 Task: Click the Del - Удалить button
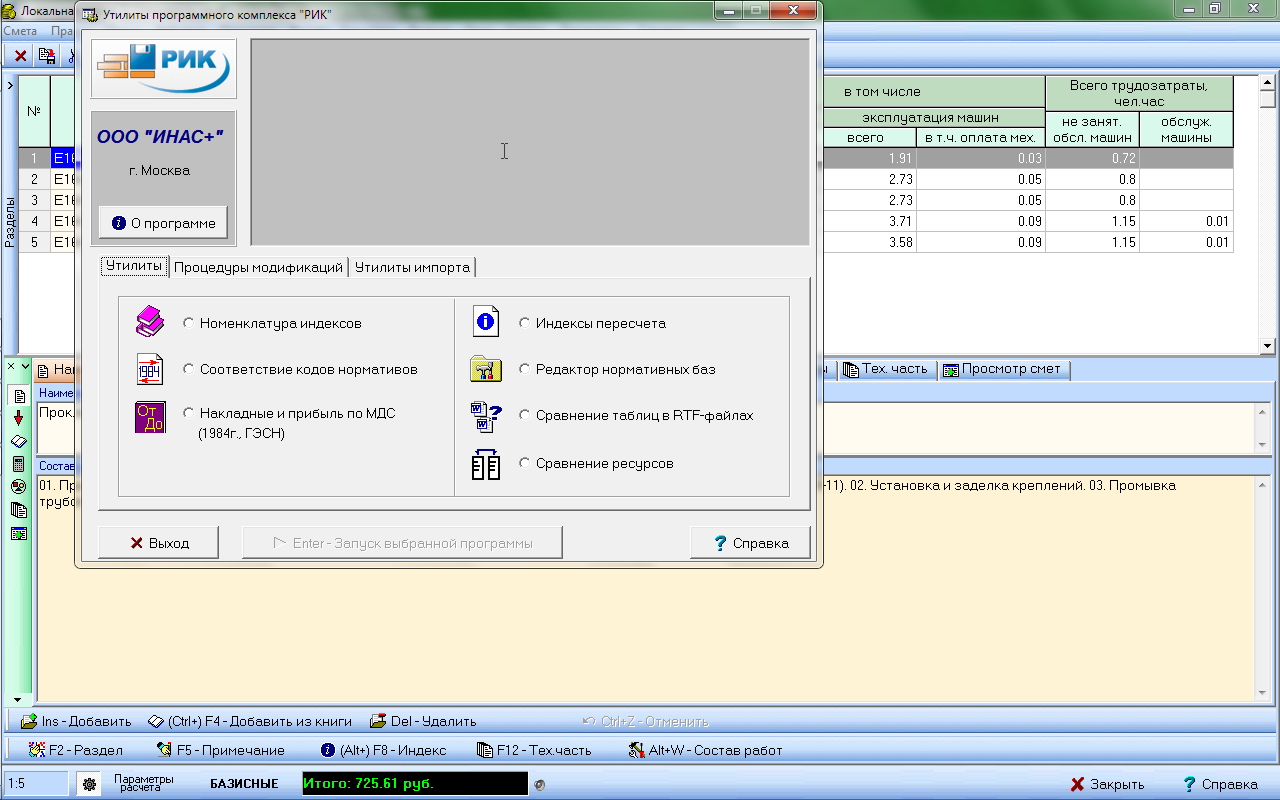(x=423, y=721)
